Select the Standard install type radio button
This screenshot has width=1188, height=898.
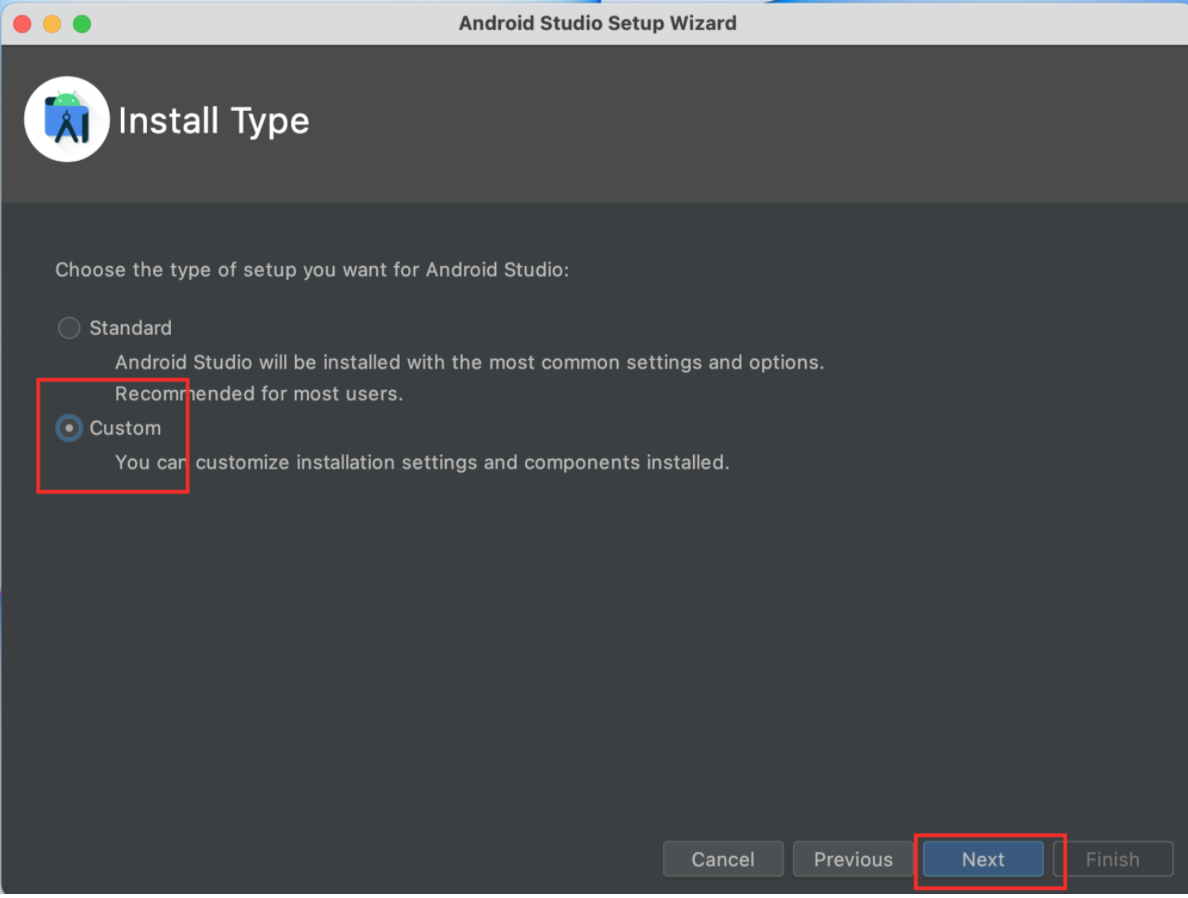(69, 328)
